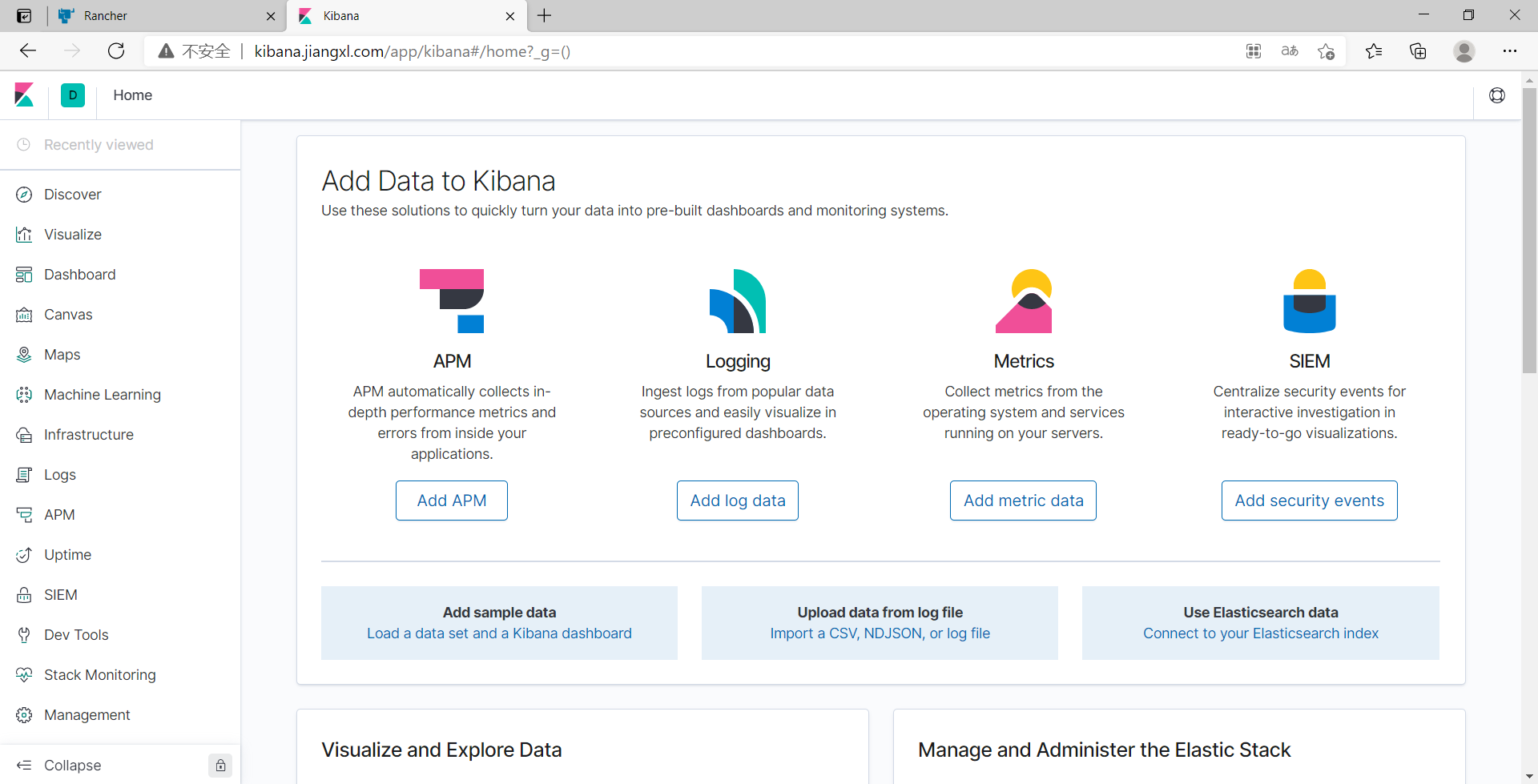
Task: Go to Canvas in sidebar
Action: [68, 315]
